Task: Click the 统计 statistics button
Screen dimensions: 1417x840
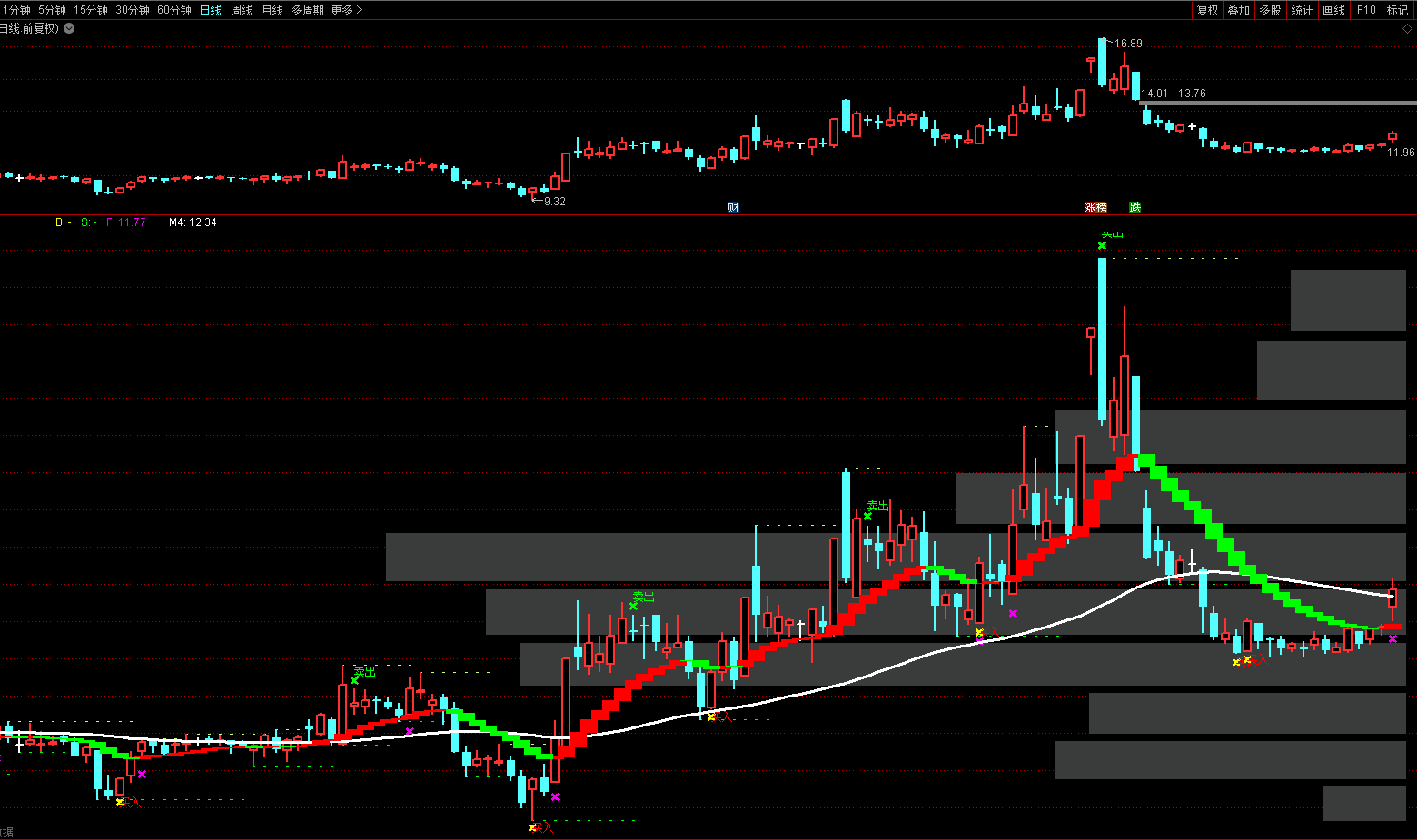Action: click(x=1302, y=10)
